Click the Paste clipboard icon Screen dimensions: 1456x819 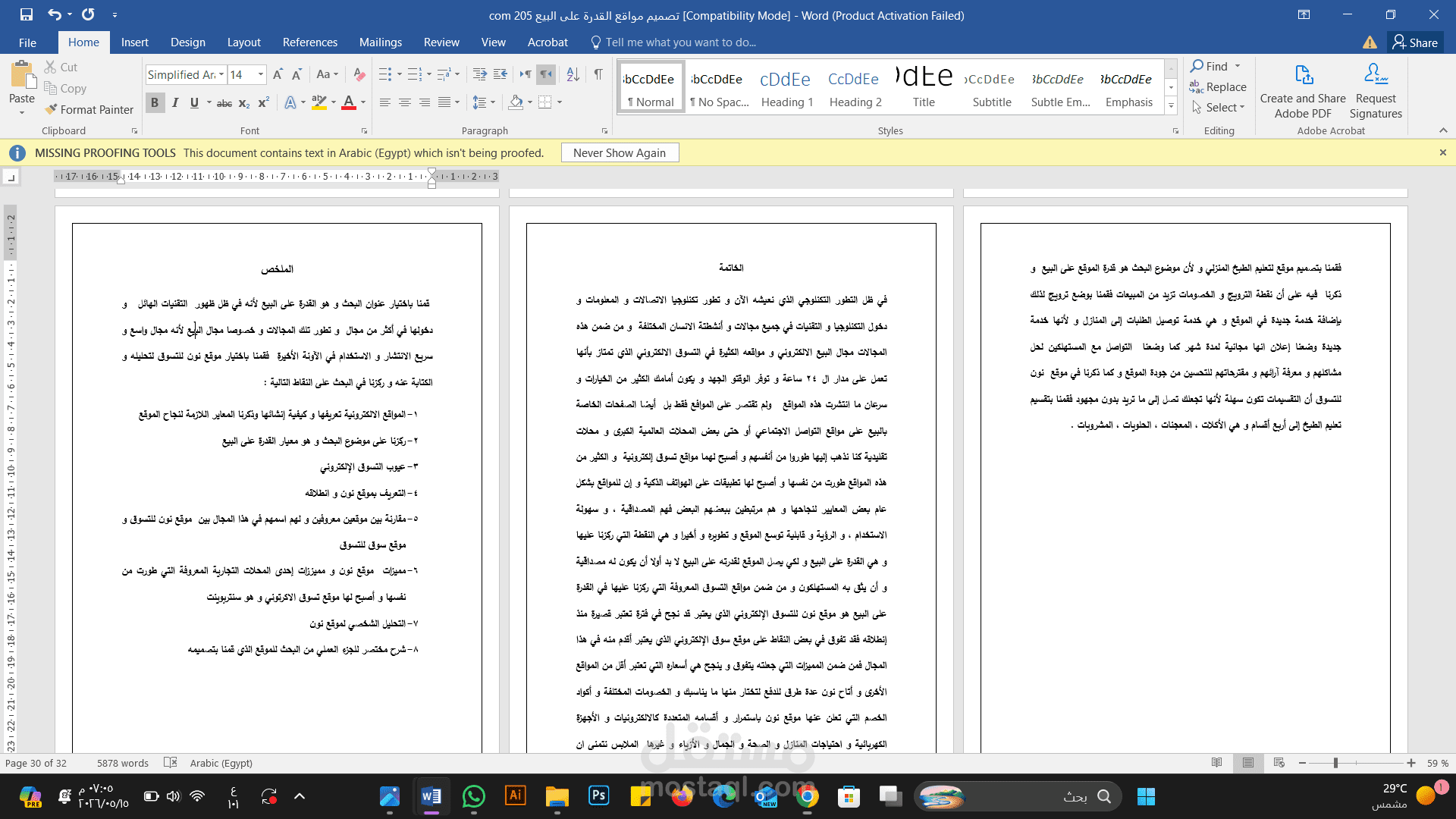22,75
